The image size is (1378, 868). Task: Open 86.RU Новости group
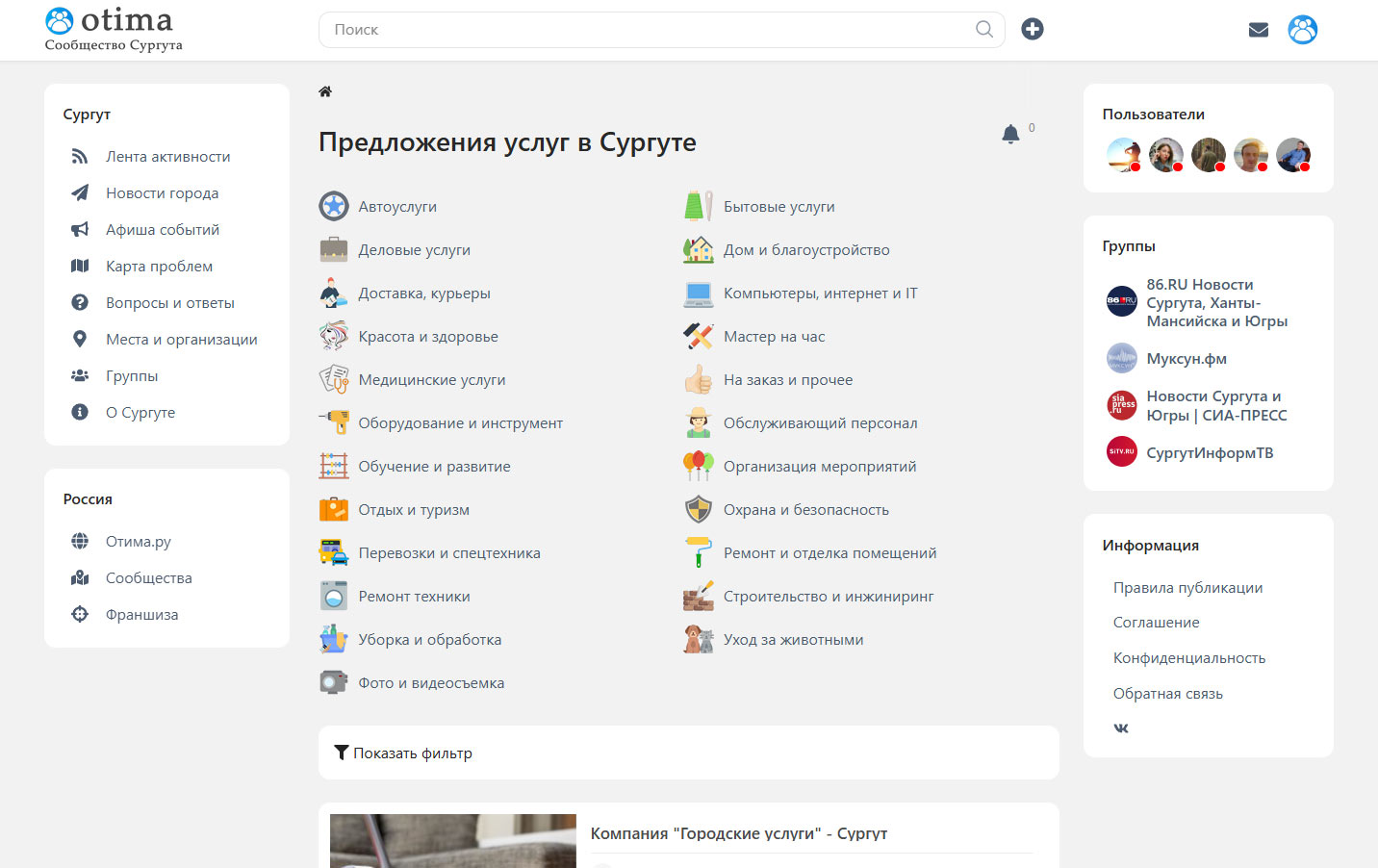pyautogui.click(x=1216, y=302)
